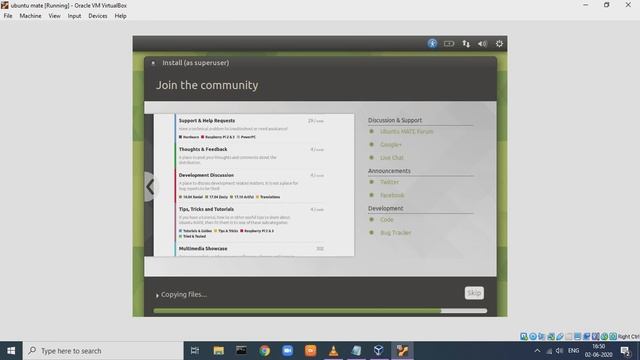
Task: Open the sound volume indicator in the Ubuntu panel
Action: pos(482,43)
